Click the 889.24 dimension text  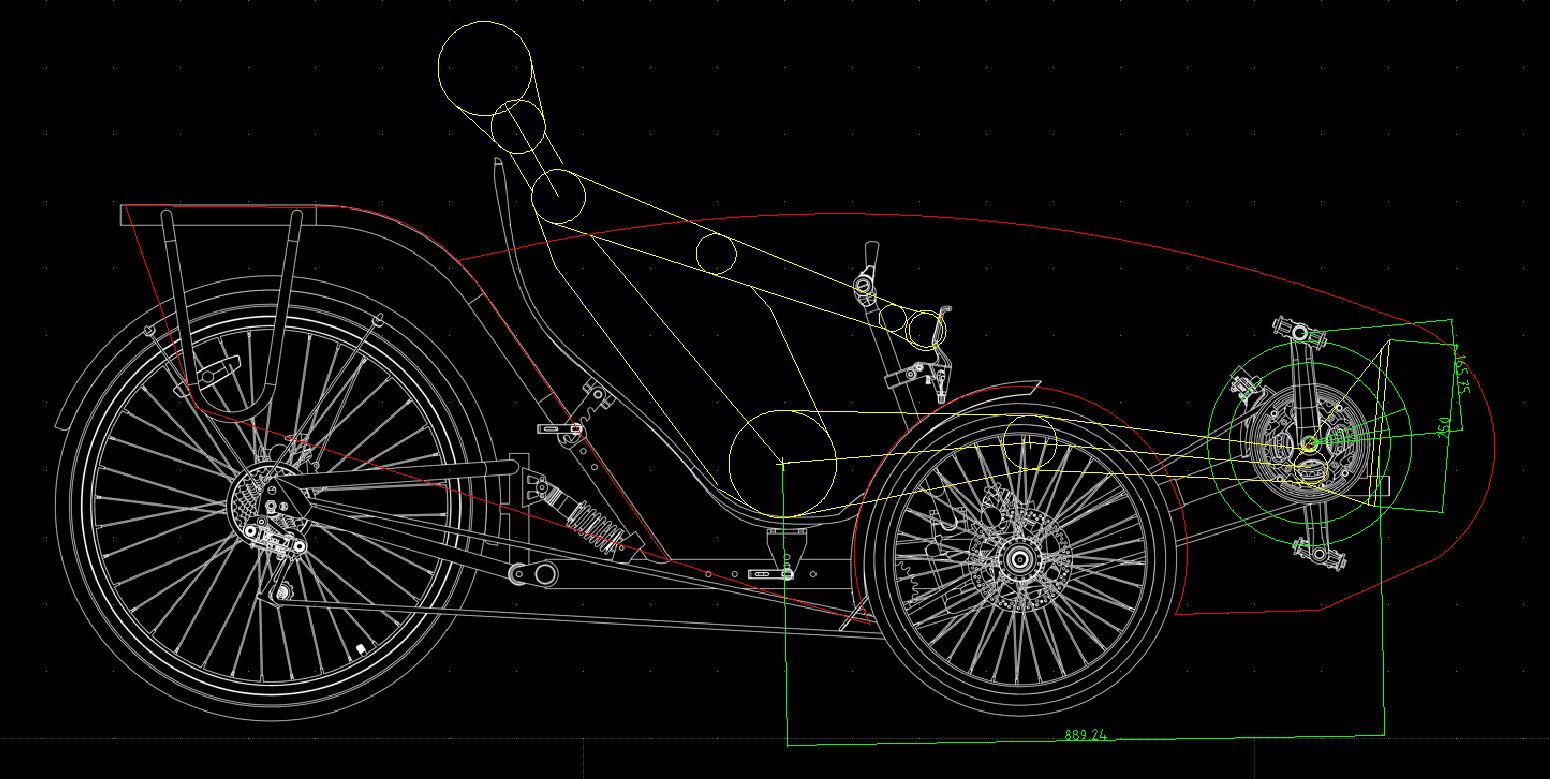(1085, 735)
